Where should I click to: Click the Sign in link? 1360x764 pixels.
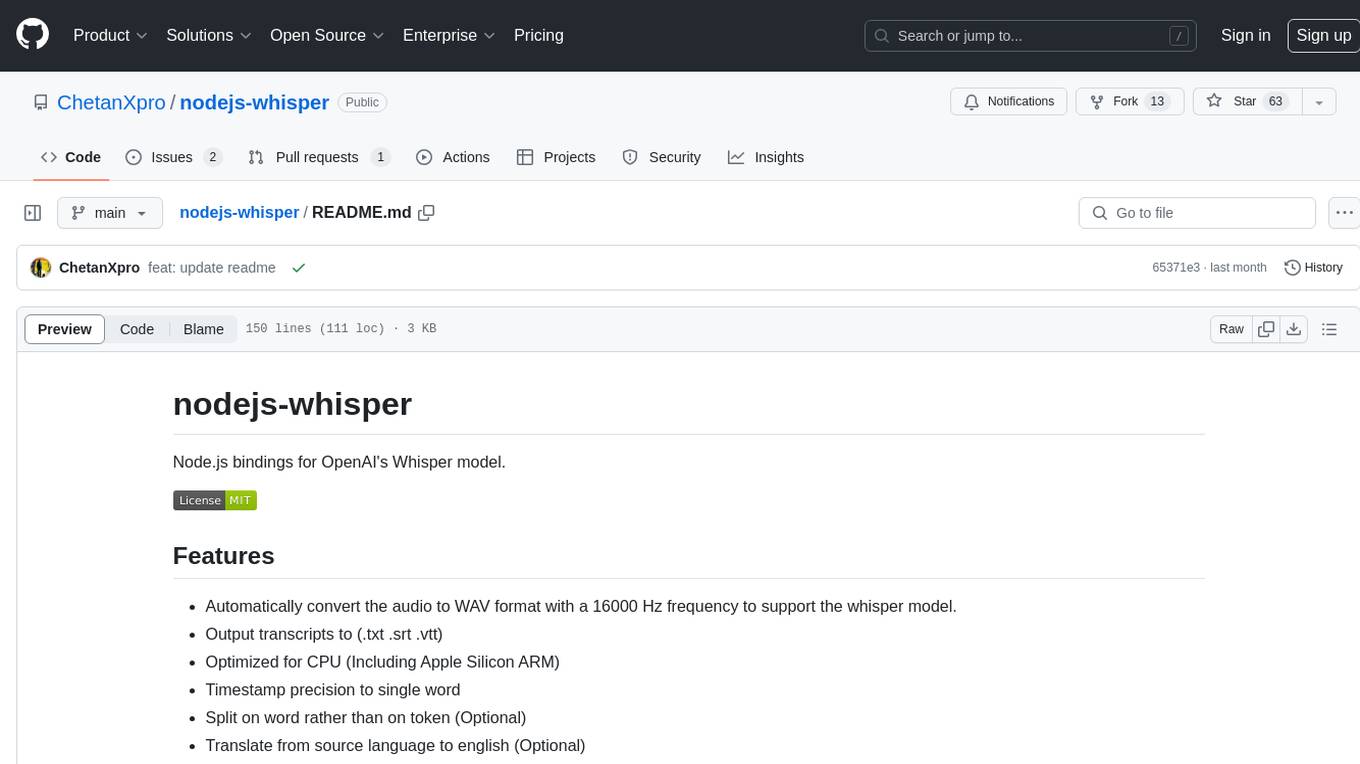coord(1245,35)
